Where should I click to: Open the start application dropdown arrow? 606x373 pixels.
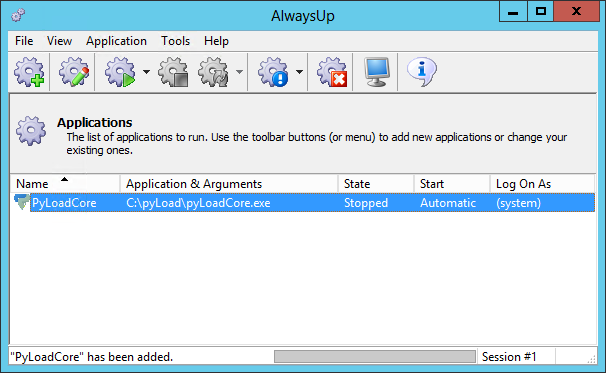pyautogui.click(x=146, y=72)
